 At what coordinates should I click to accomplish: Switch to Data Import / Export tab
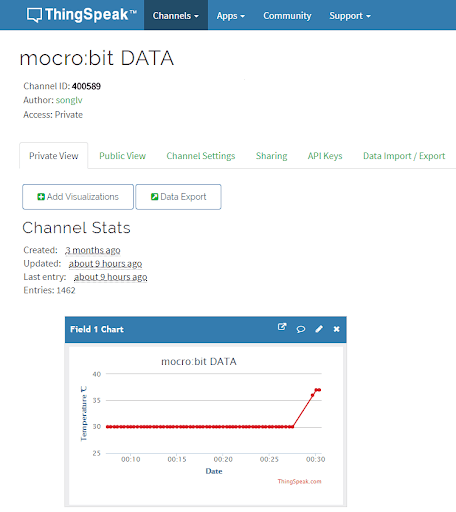click(x=404, y=156)
